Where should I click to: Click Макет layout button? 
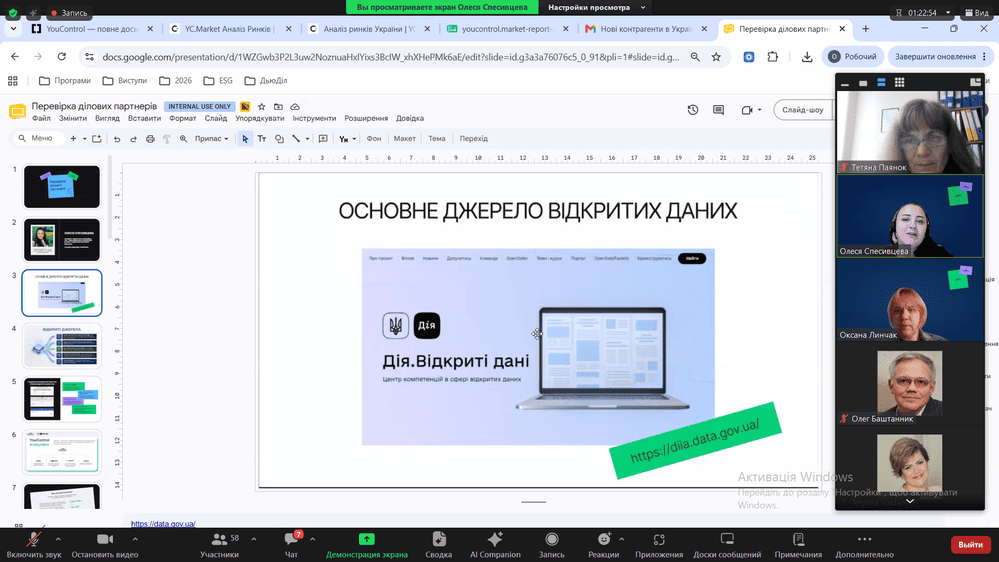coord(405,138)
